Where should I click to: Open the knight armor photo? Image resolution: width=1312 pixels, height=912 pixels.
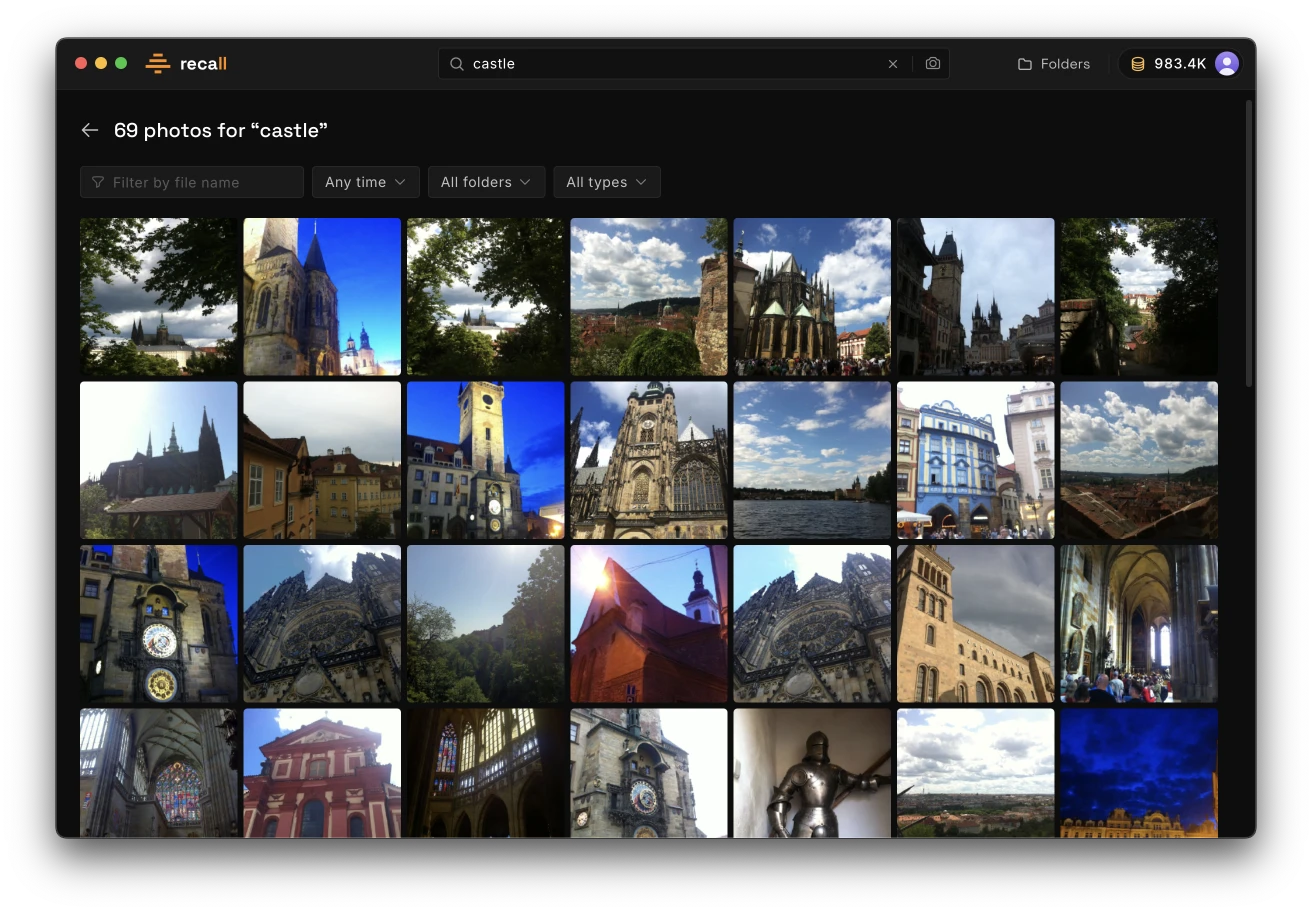coord(812,773)
